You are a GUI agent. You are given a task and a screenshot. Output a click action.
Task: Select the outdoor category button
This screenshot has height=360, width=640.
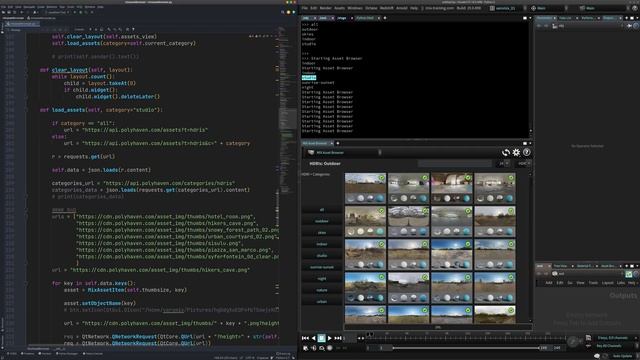322,221
